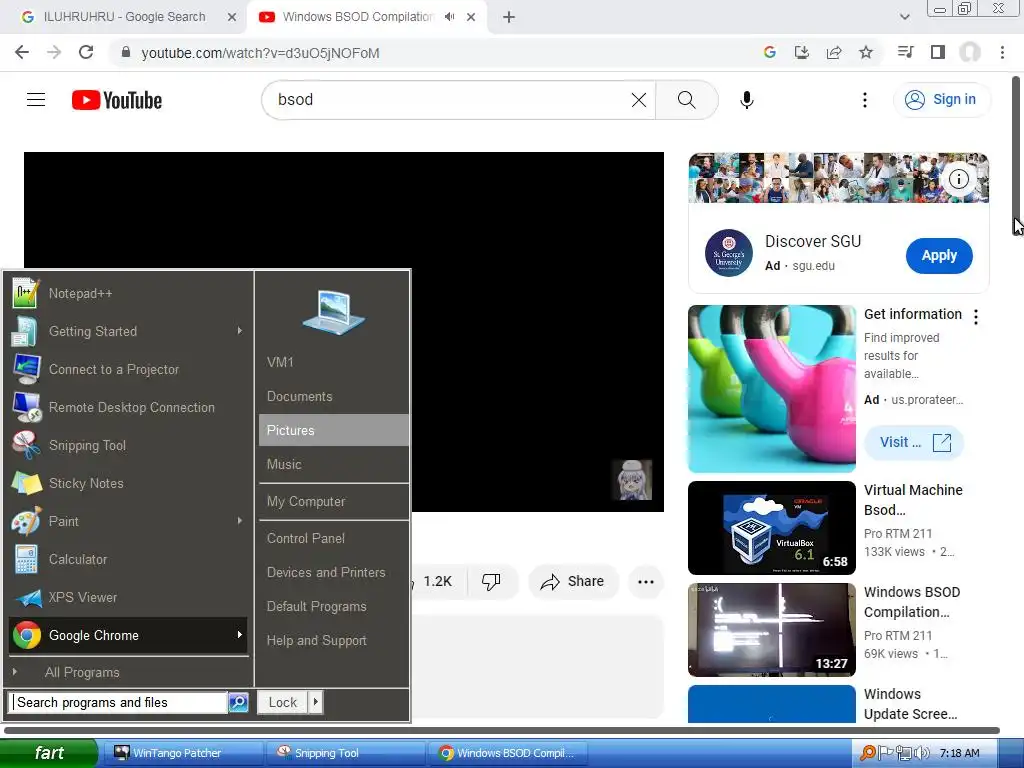Open the Chrome profile avatar
Screen dimensions: 1024x768
pos(970,52)
